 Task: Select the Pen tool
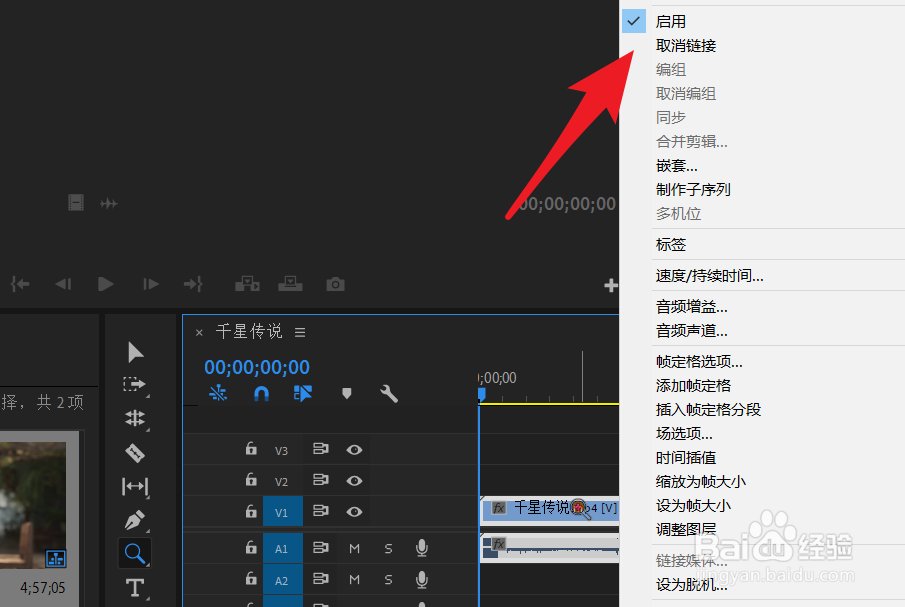coord(135,520)
